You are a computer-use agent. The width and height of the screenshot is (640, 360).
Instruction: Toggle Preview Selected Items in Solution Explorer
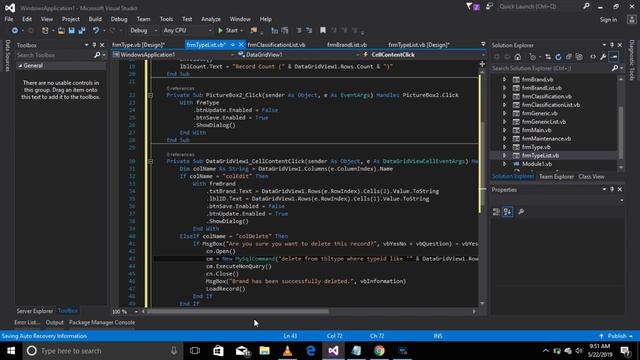[x=614, y=57]
